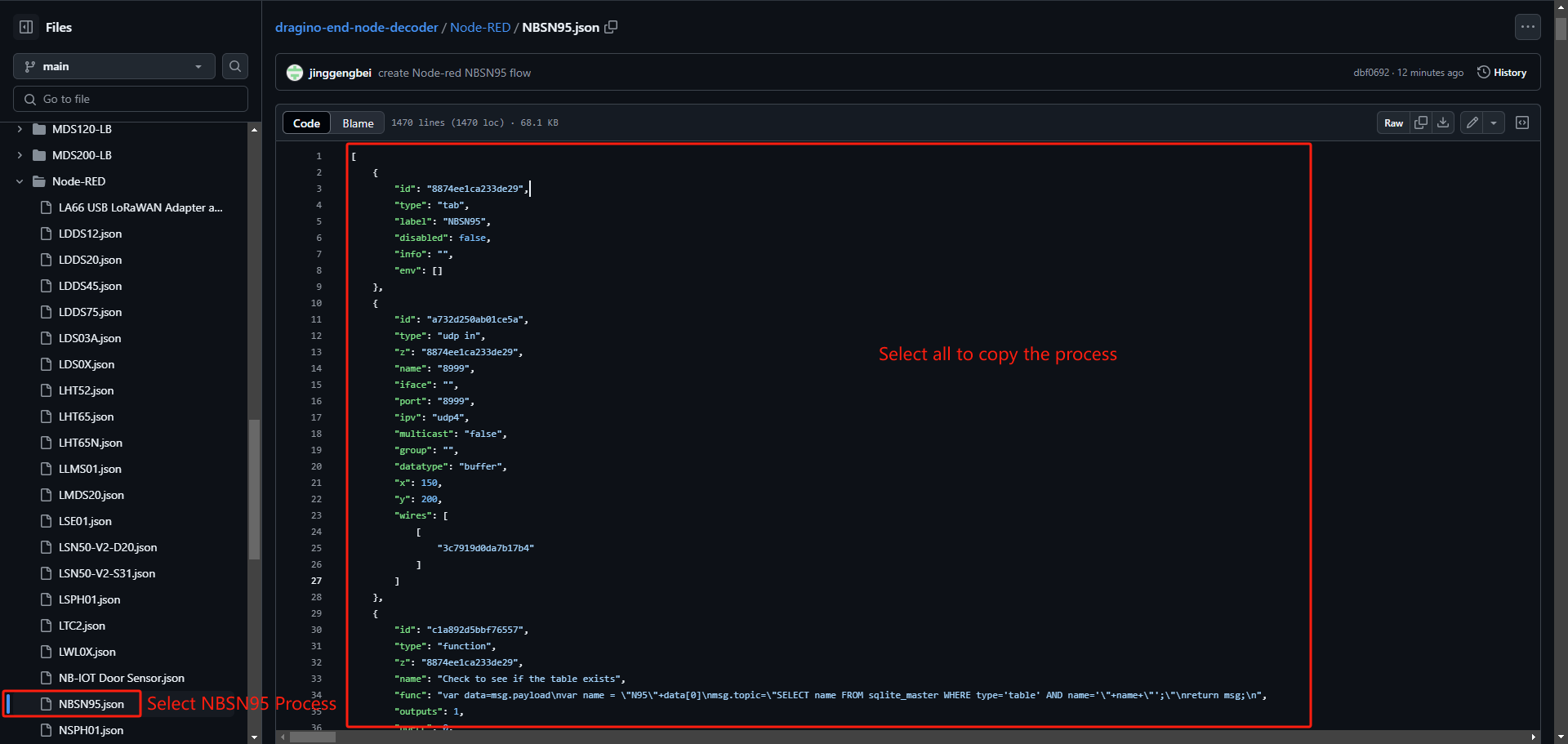Open LSE01.json in file tree
Viewport: 1568px width, 744px height.
pos(85,521)
